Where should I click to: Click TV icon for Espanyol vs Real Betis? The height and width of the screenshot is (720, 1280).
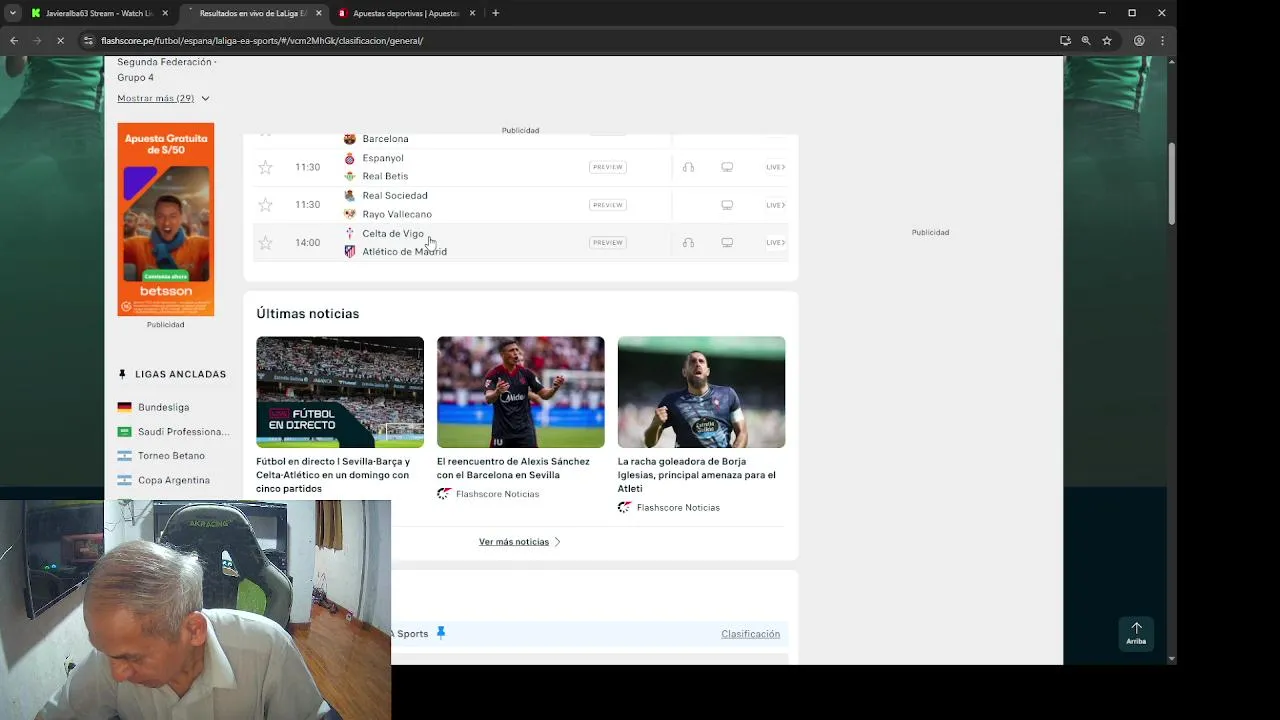coord(727,167)
